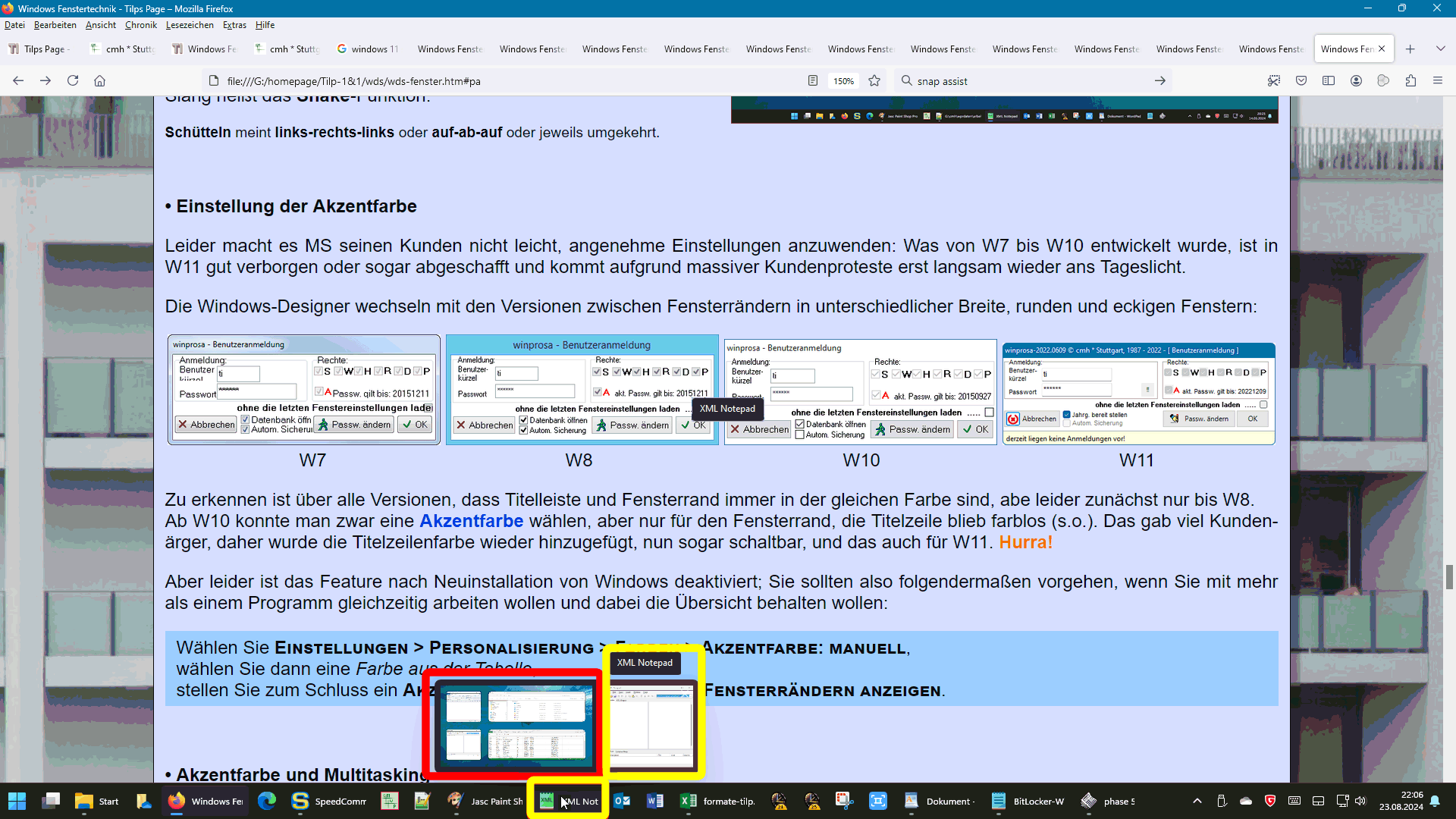Image resolution: width=1456 pixels, height=819 pixels.
Task: Go to Firefox home page icon
Action: pyautogui.click(x=99, y=81)
